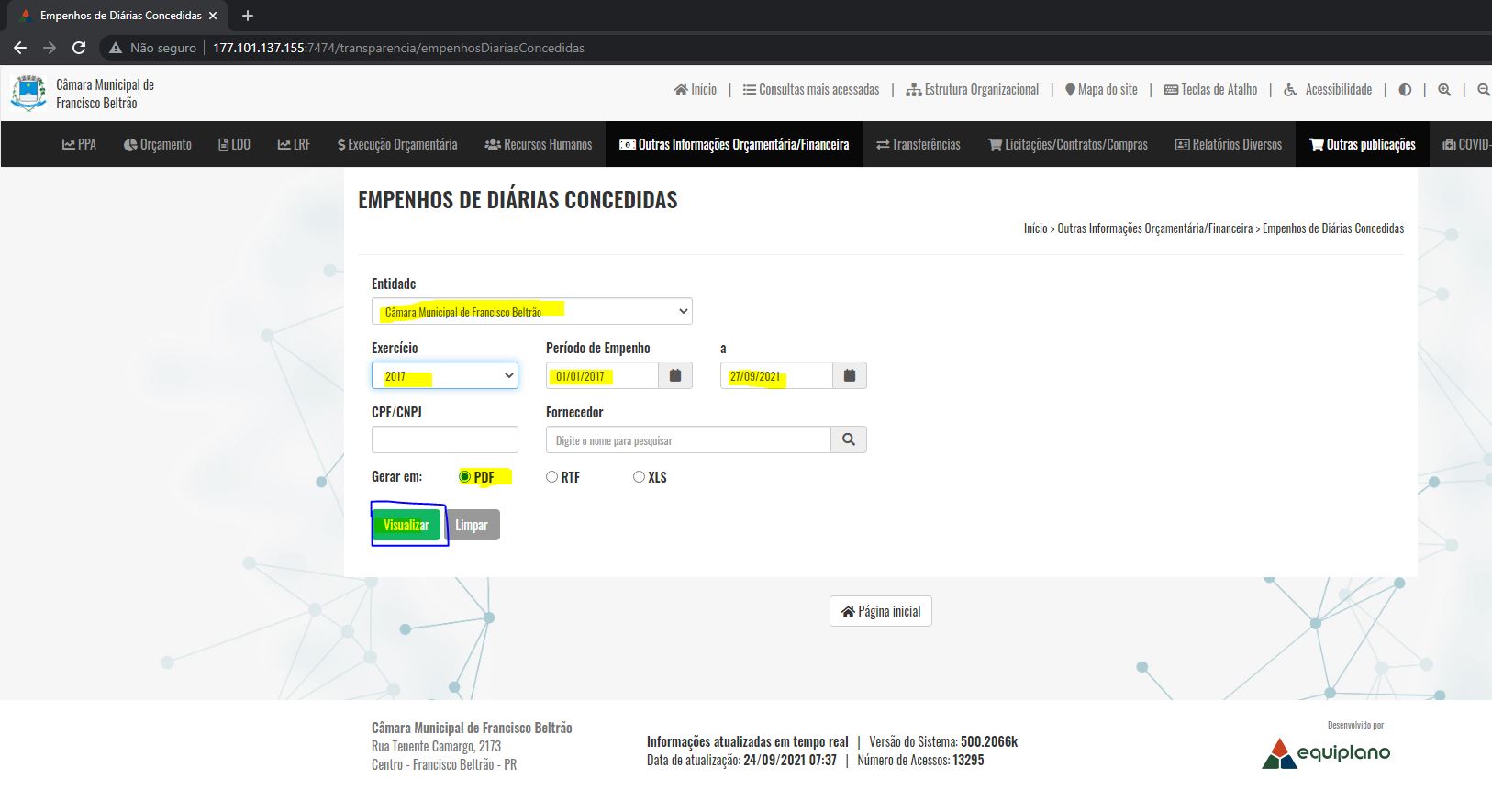The image size is (1492, 812).
Task: Open the Execução Orçamentária menu
Action: click(397, 144)
